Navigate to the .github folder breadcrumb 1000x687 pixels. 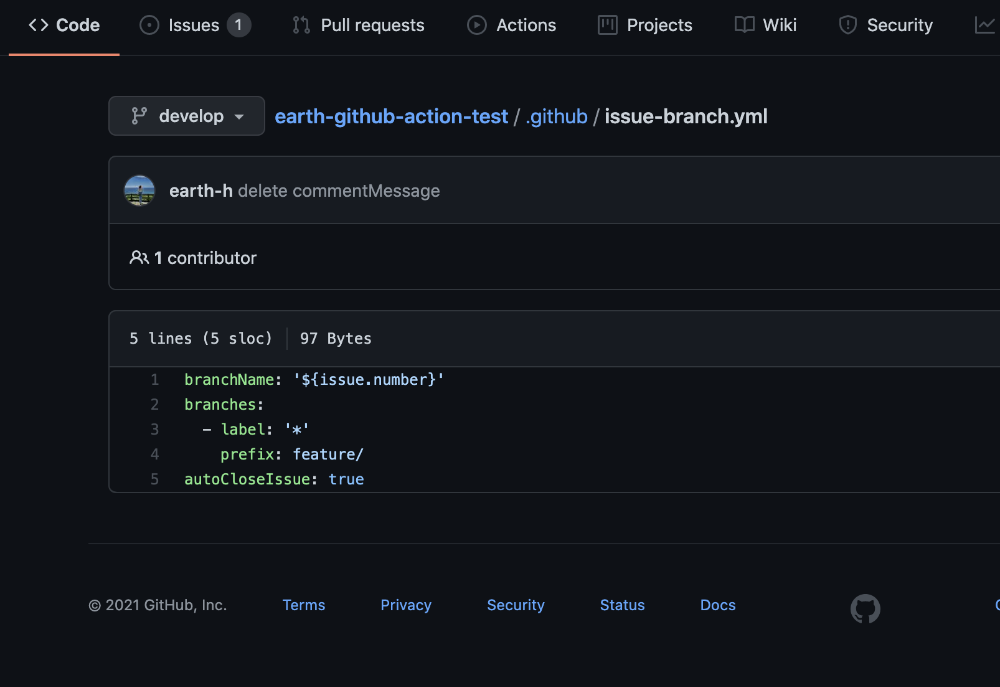(556, 116)
